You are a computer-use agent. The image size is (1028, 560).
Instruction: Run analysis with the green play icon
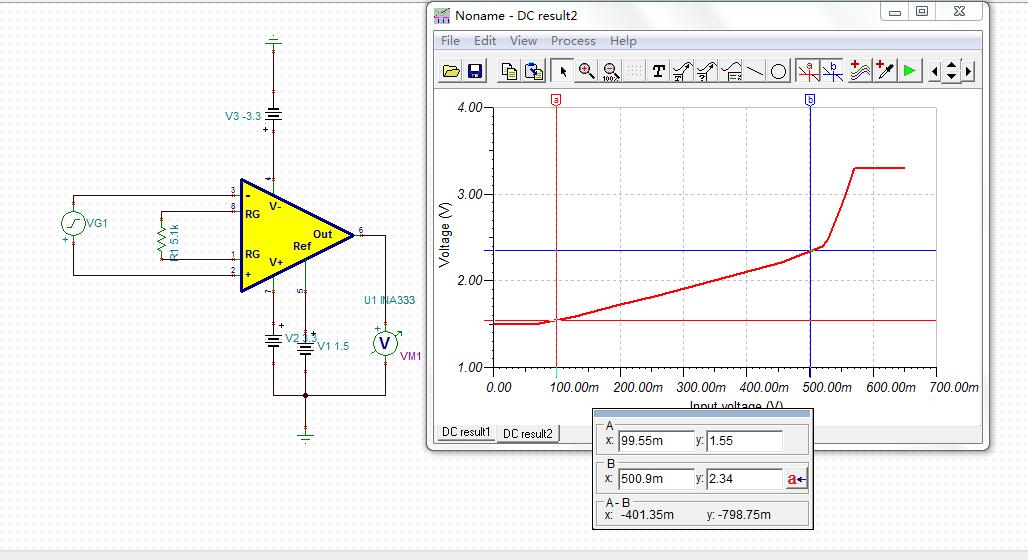pyautogui.click(x=909, y=71)
